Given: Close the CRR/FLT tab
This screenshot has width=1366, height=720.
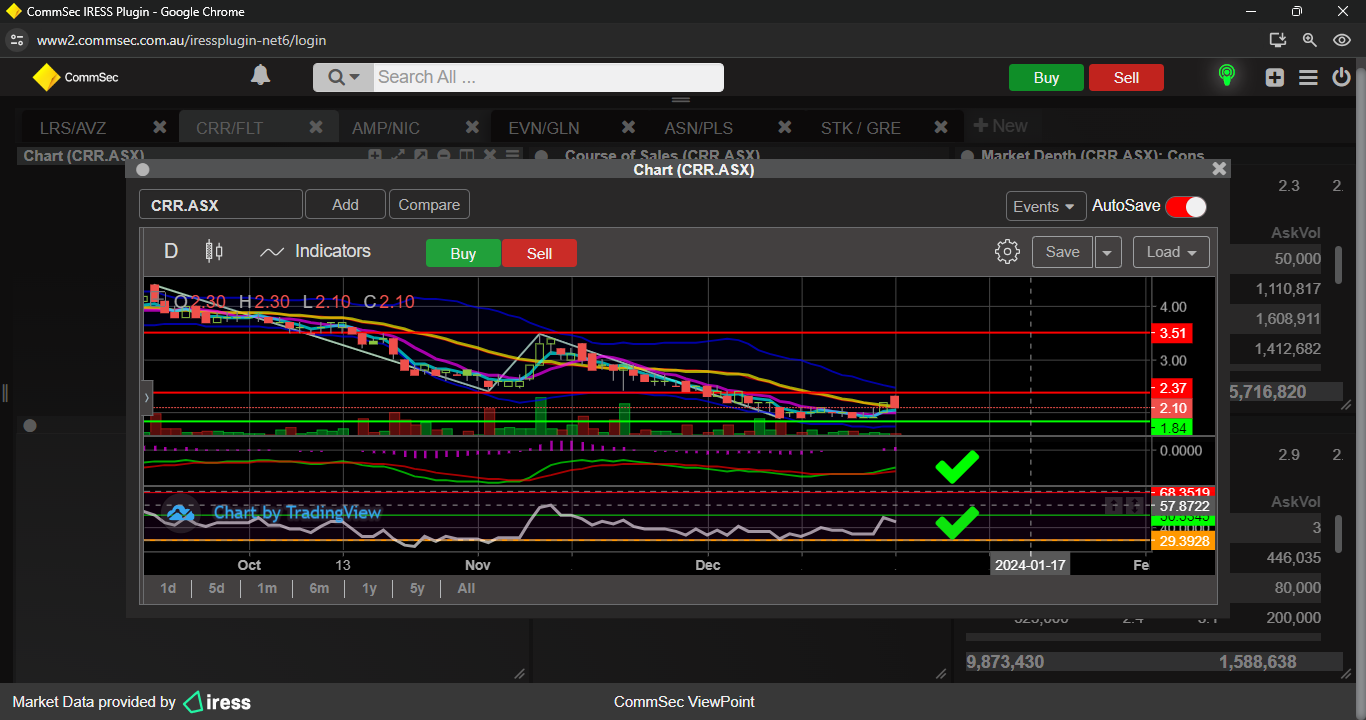Looking at the screenshot, I should pos(316,127).
